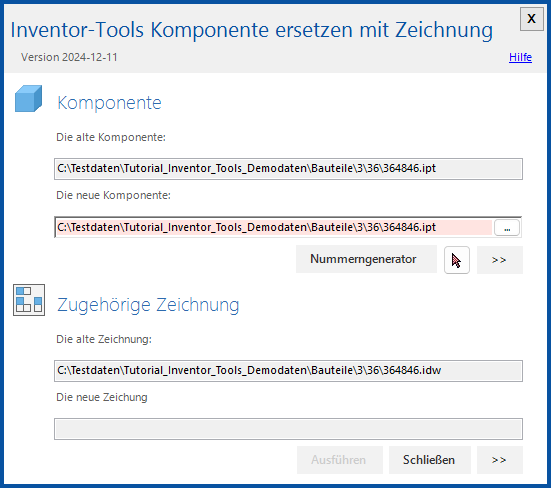Open file browser with the ... button
551x488 pixels.
click(x=507, y=228)
